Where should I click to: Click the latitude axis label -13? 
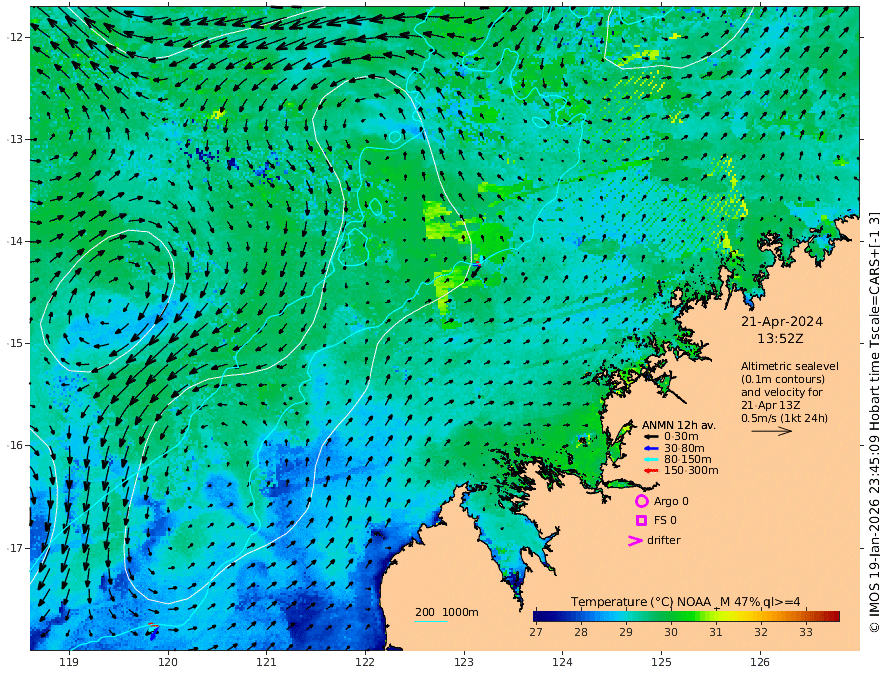(15, 139)
